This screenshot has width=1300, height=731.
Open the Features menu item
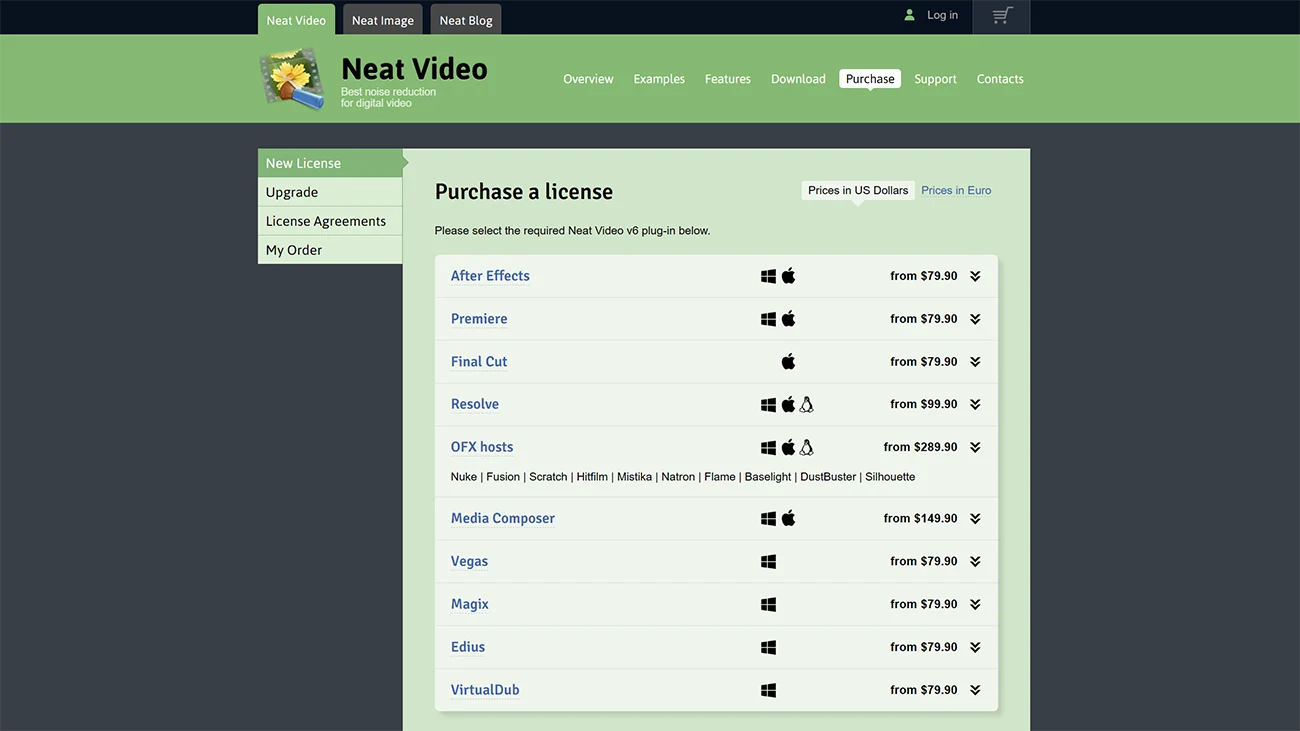728,79
